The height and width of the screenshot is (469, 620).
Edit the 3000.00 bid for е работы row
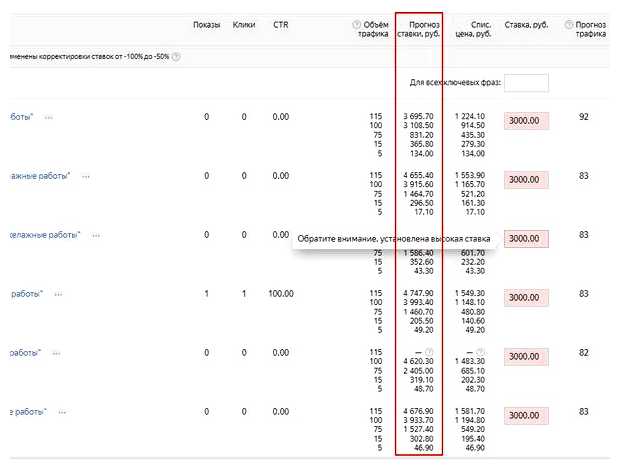point(526,415)
